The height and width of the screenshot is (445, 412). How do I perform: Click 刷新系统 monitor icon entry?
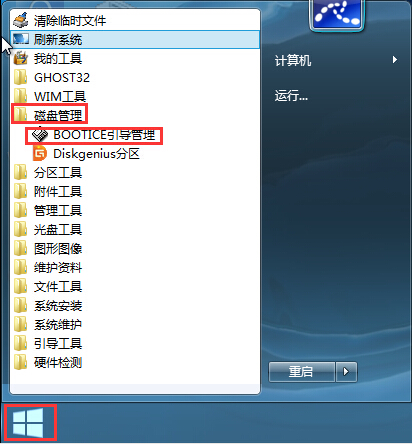[135, 40]
